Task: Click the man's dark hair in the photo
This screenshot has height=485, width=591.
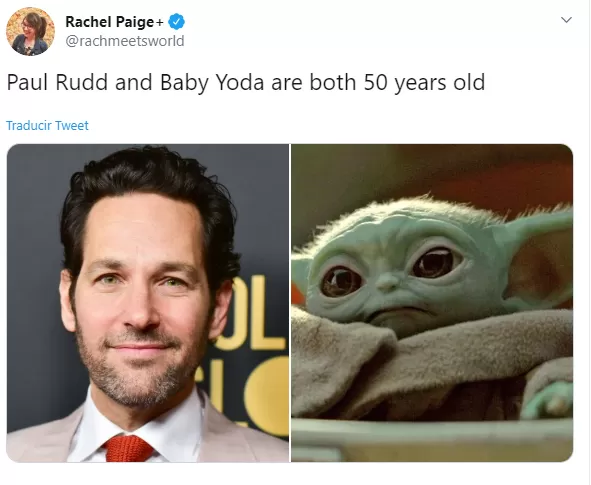Action: (149, 179)
